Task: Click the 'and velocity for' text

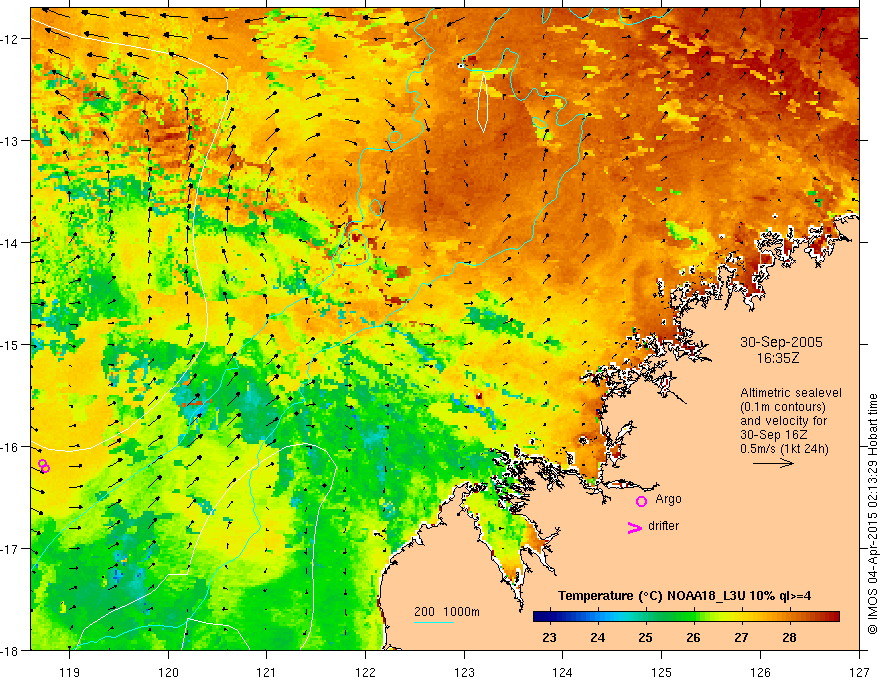Action: [783, 421]
